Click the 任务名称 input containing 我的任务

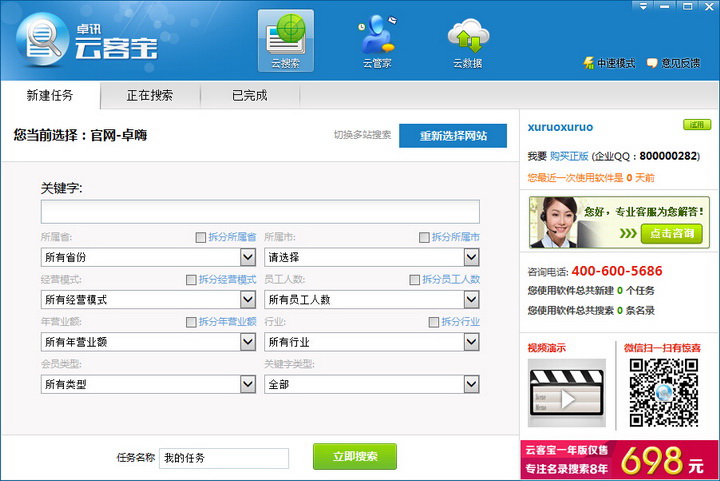[x=224, y=458]
